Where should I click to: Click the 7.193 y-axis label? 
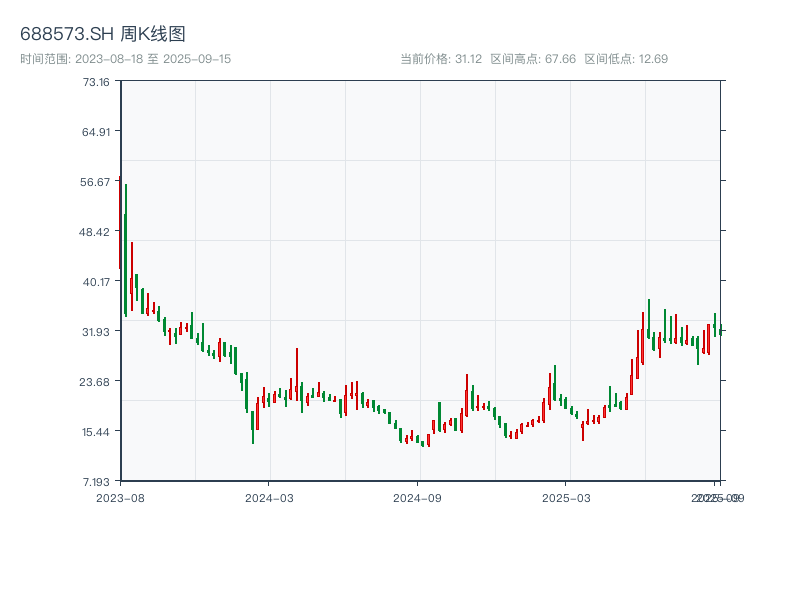tap(96, 482)
